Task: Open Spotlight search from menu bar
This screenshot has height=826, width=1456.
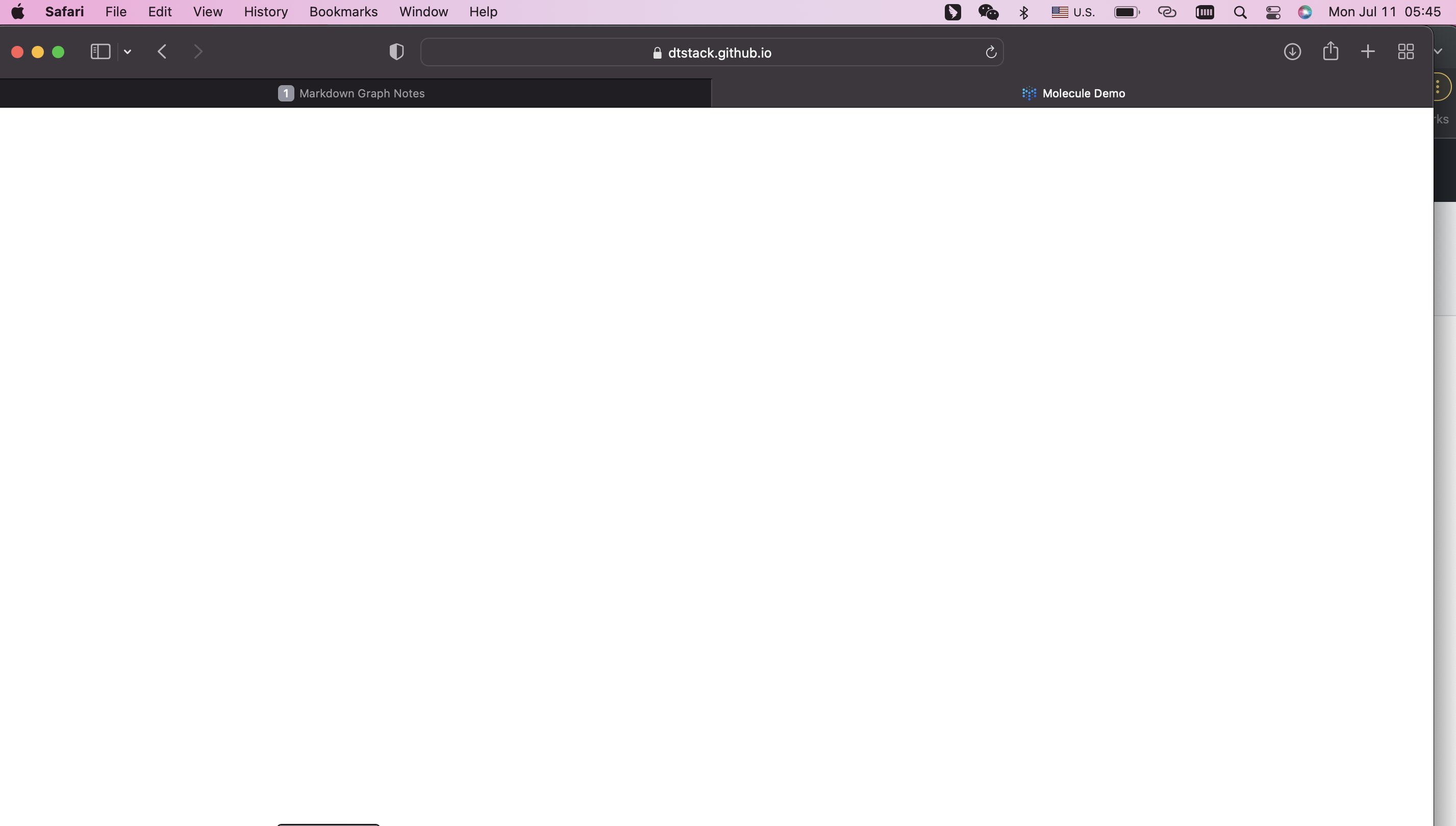Action: click(1241, 12)
